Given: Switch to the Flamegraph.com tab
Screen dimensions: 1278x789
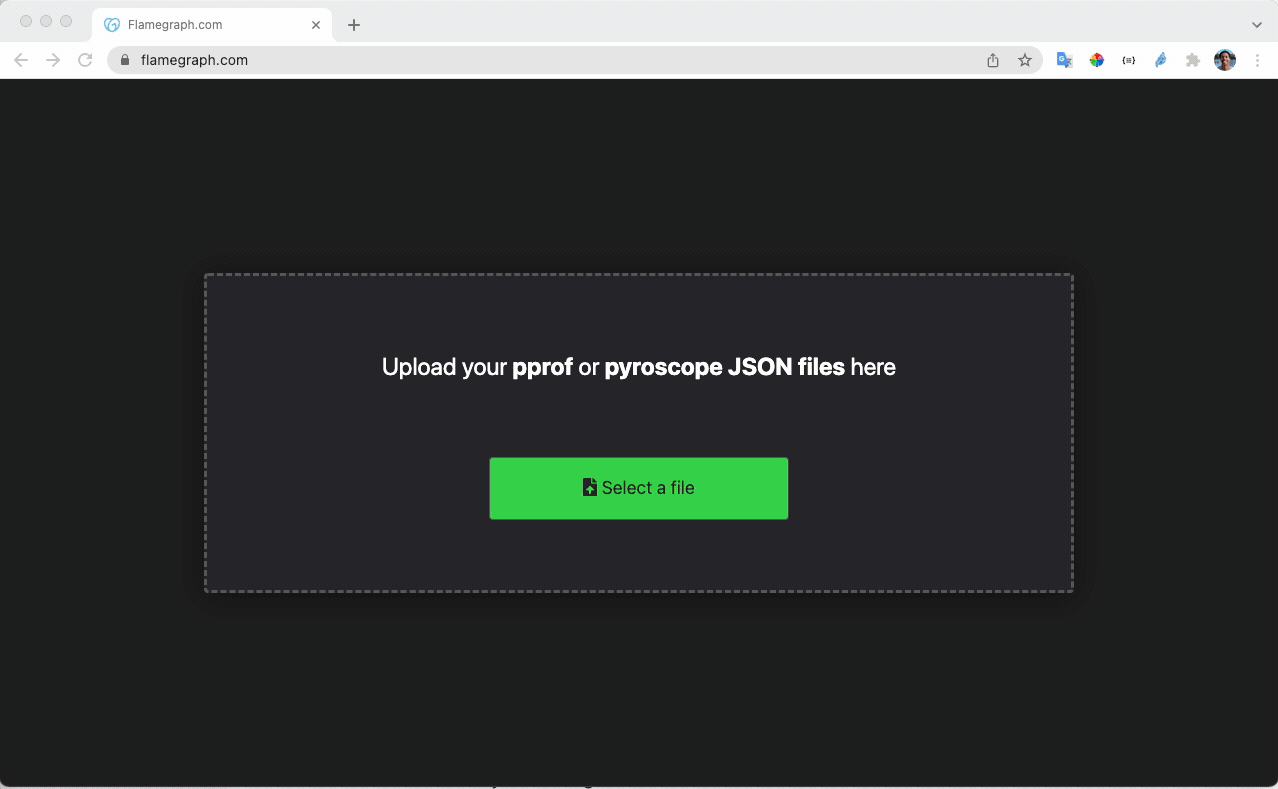Looking at the screenshot, I should (x=212, y=25).
